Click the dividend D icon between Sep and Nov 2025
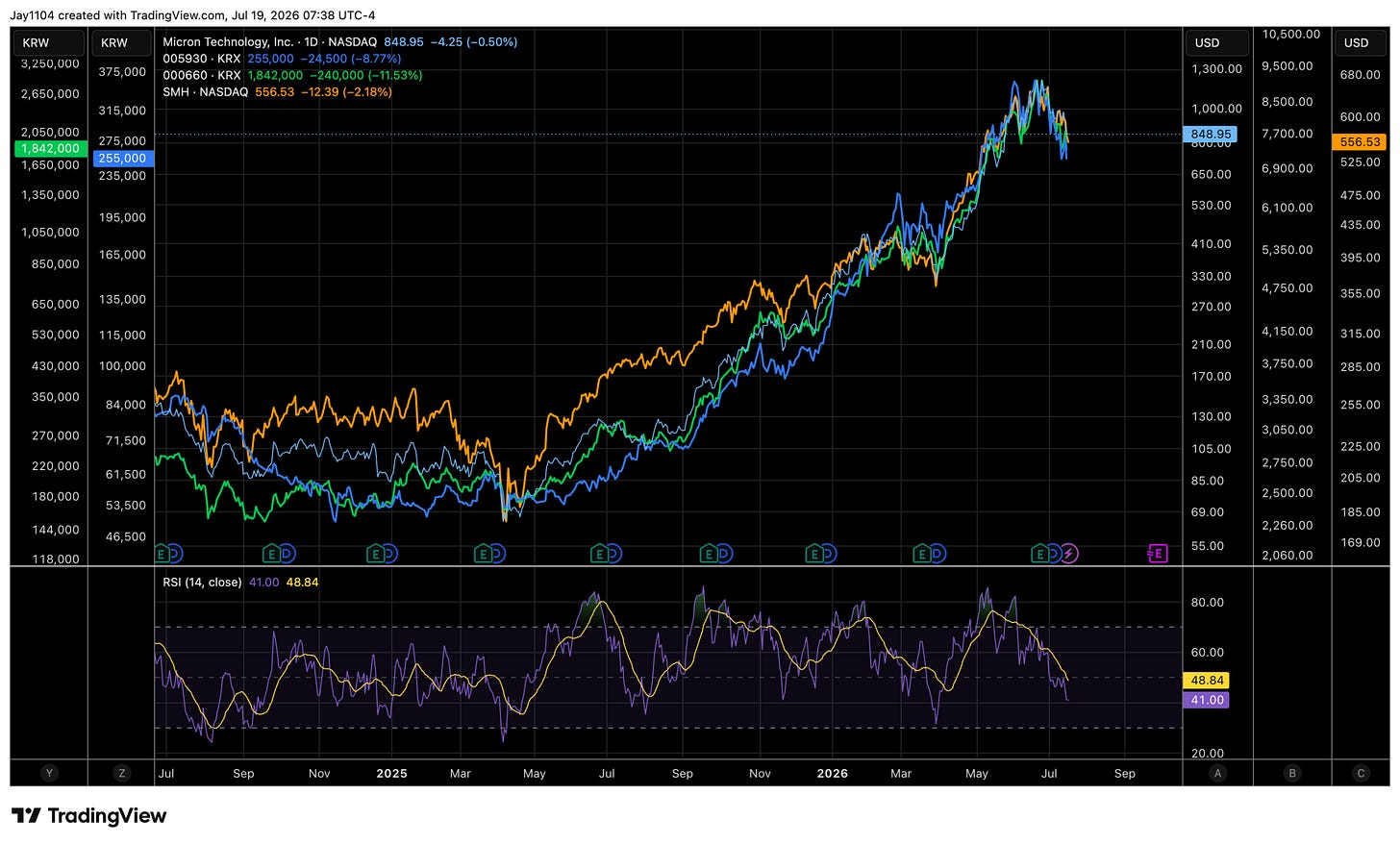Viewport: 1400px width, 845px height. (x=724, y=554)
